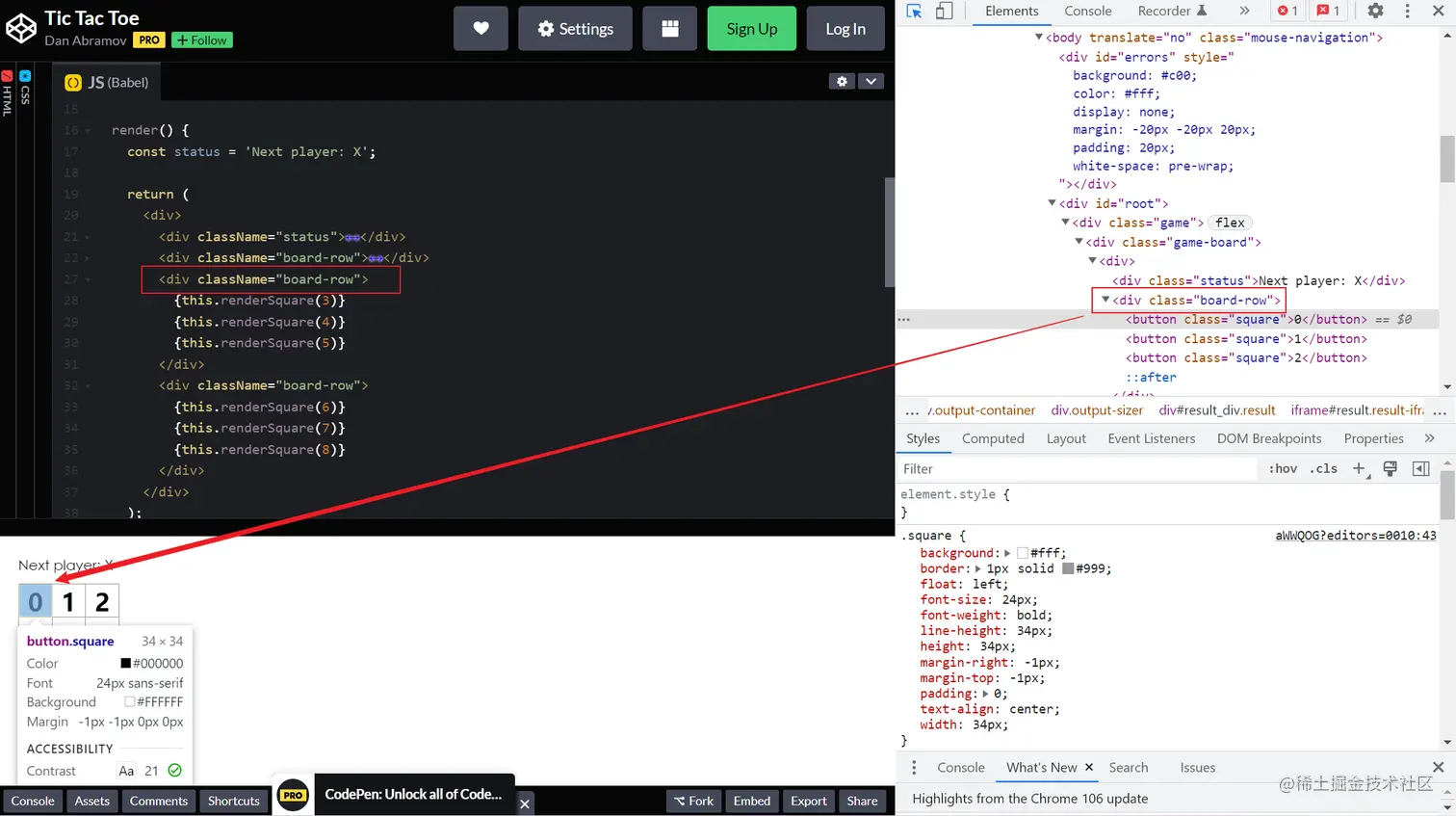Image resolution: width=1456 pixels, height=816 pixels.
Task: Open the JS editor chevron dropdown
Action: tap(871, 82)
